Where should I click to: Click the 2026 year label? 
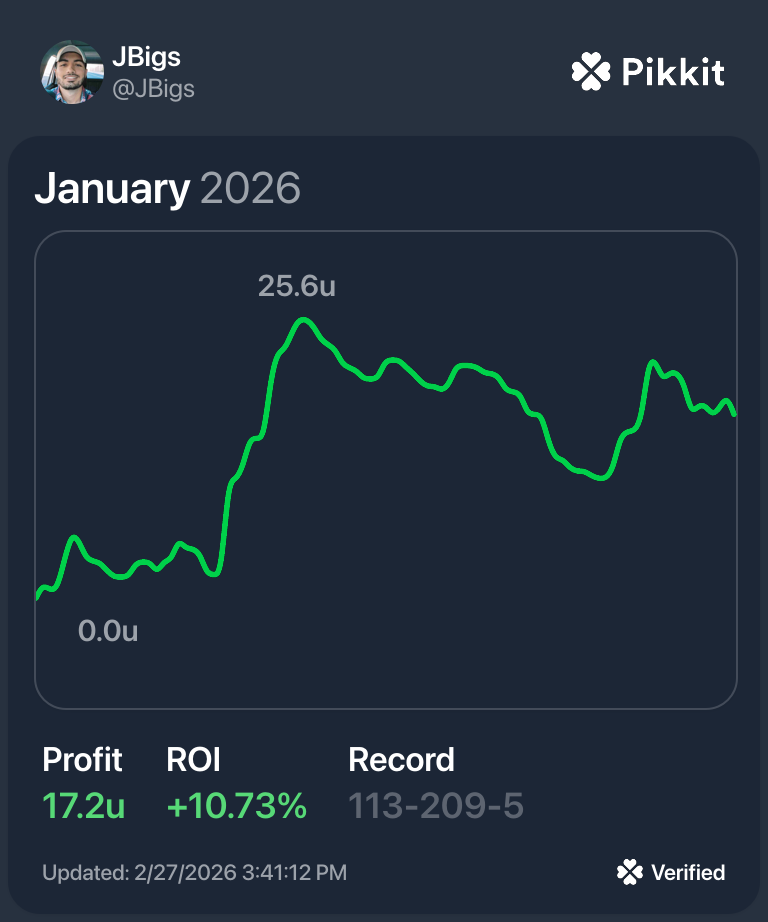pyautogui.click(x=250, y=188)
